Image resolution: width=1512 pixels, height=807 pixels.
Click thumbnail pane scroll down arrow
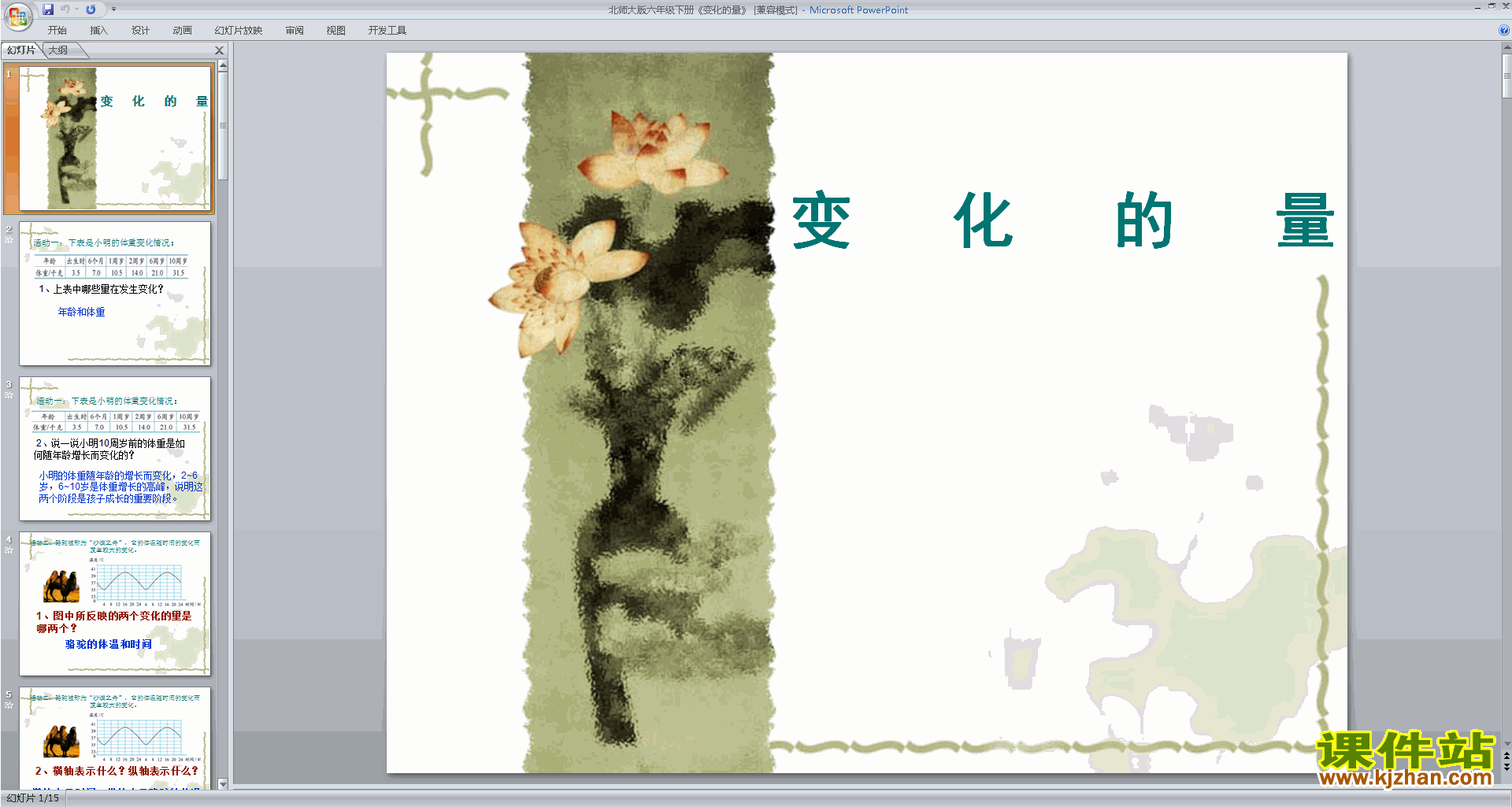(x=223, y=784)
